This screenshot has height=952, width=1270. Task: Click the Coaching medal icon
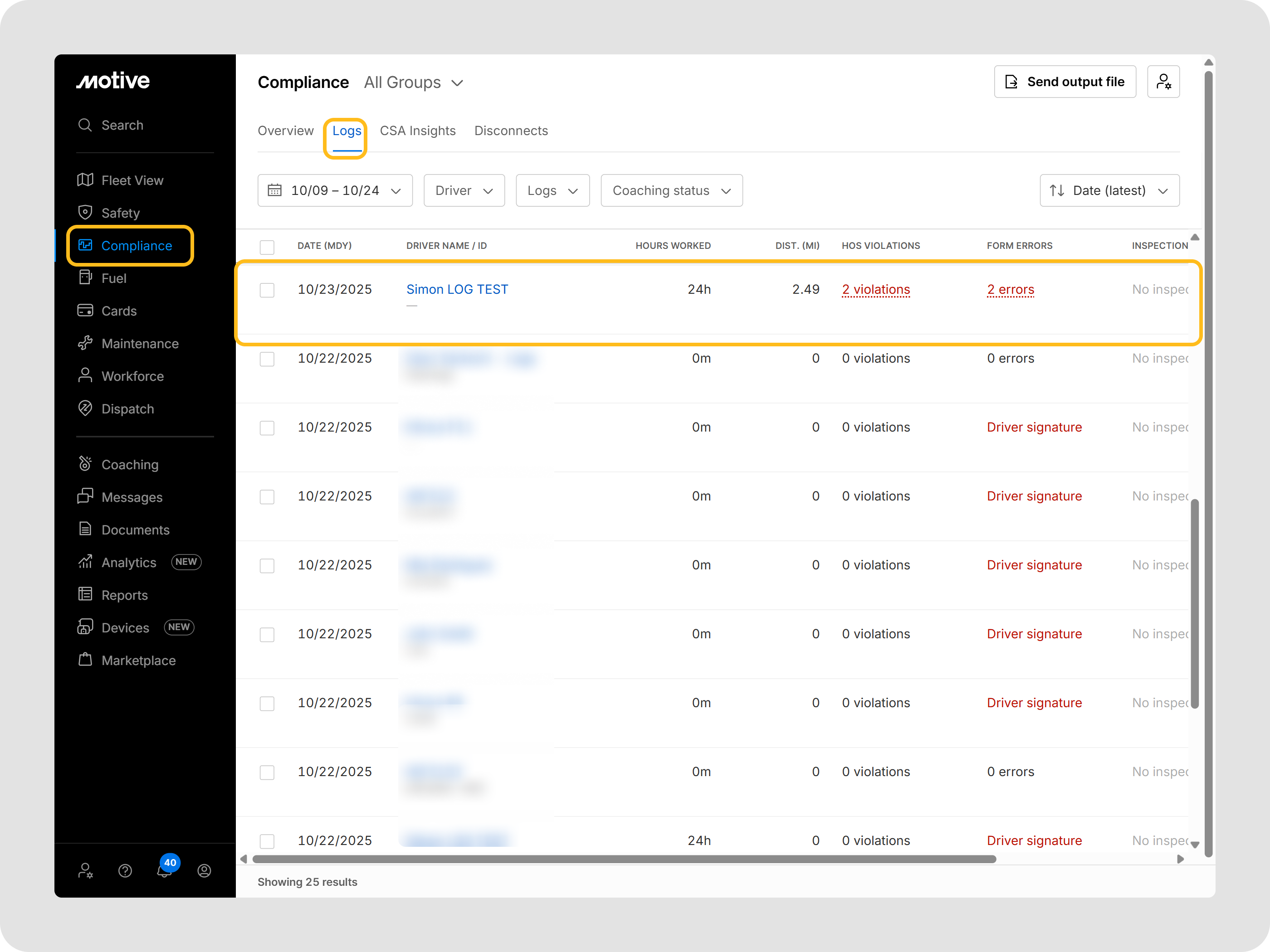tap(85, 464)
